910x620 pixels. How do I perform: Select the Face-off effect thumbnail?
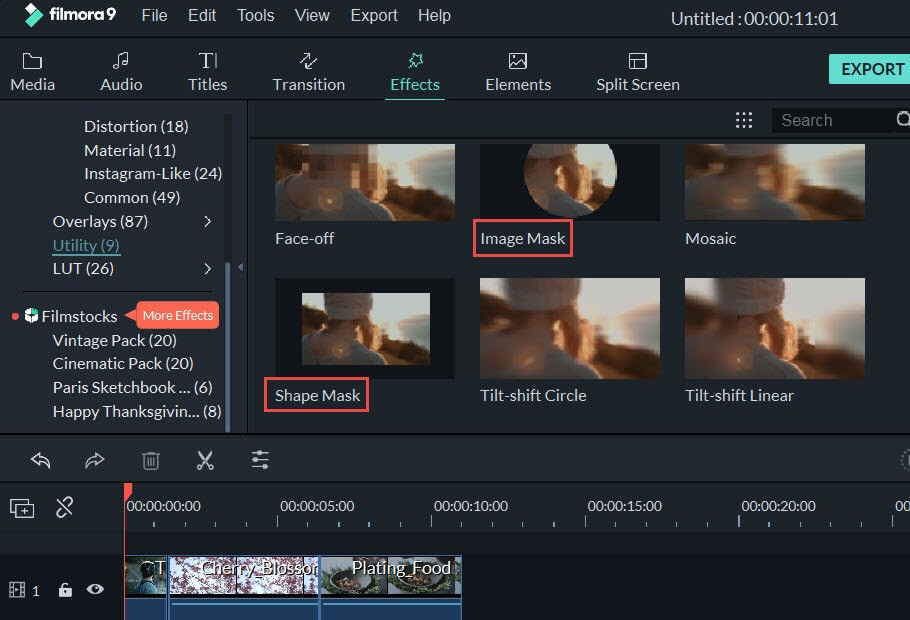(x=364, y=182)
